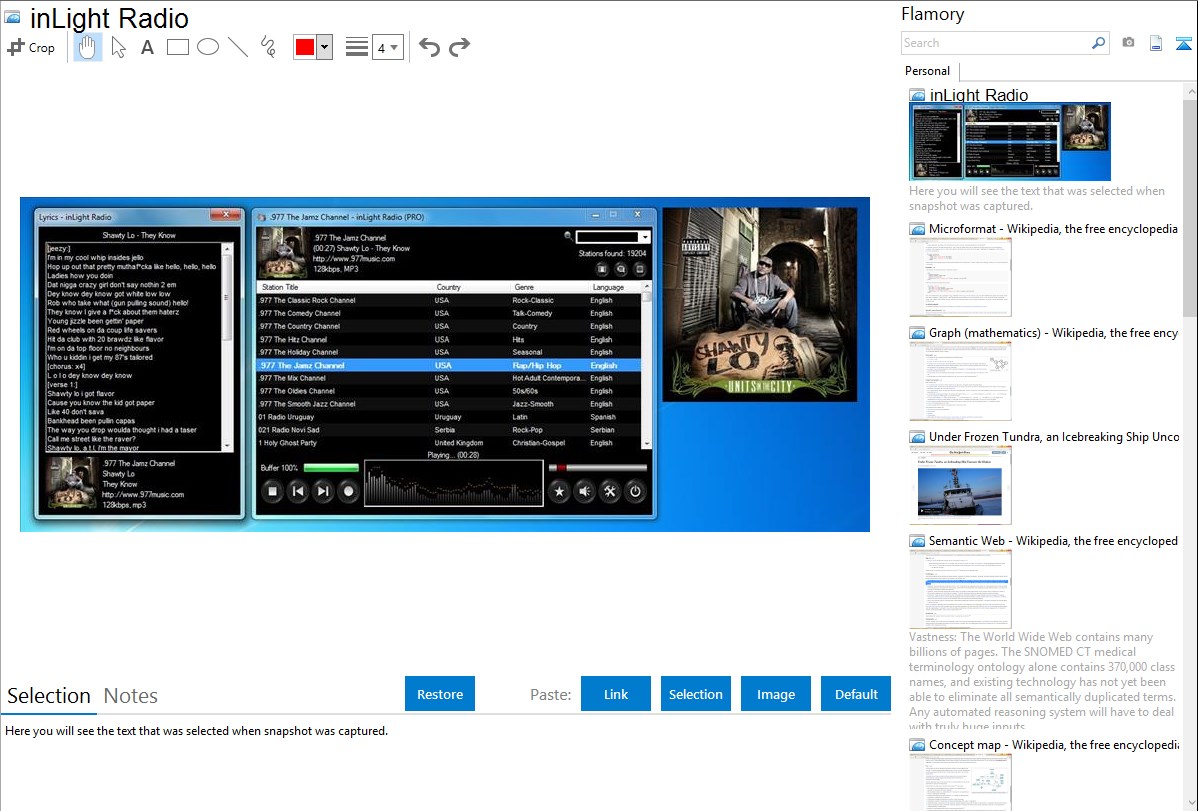Choose the arrow pointer tool
1198x811 pixels.
[x=118, y=47]
